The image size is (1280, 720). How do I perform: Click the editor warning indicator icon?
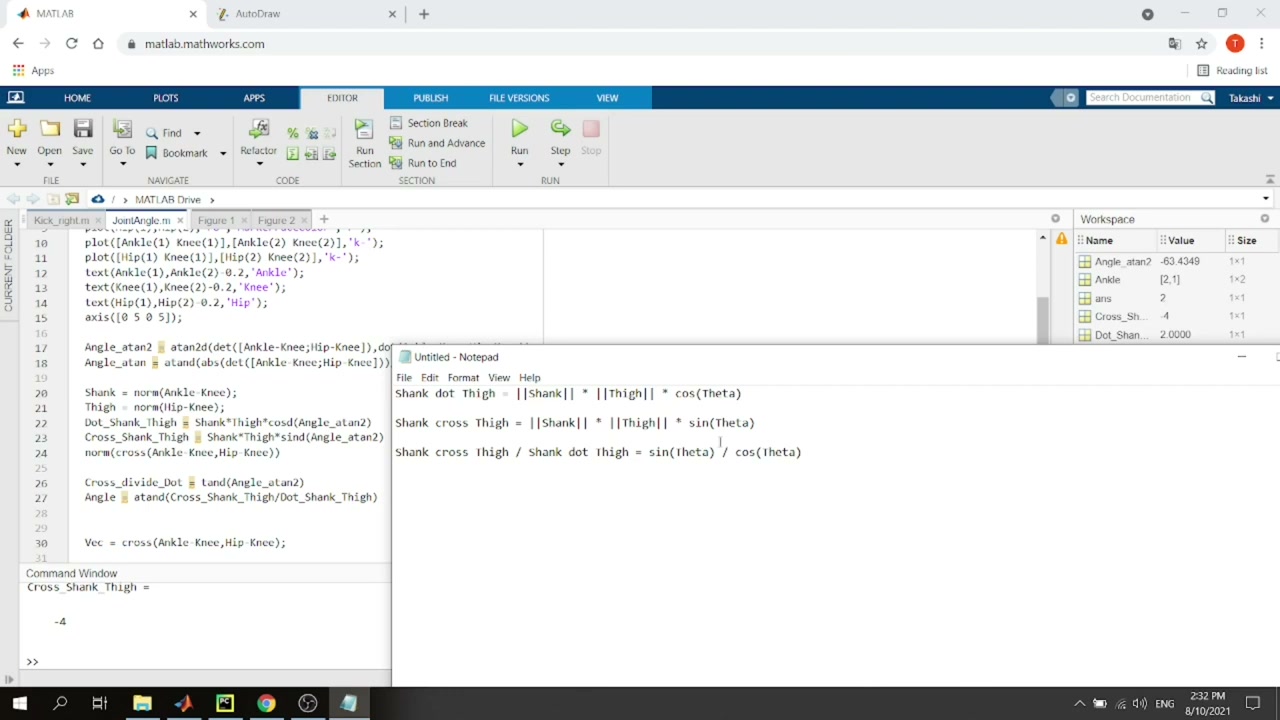tap(1061, 239)
